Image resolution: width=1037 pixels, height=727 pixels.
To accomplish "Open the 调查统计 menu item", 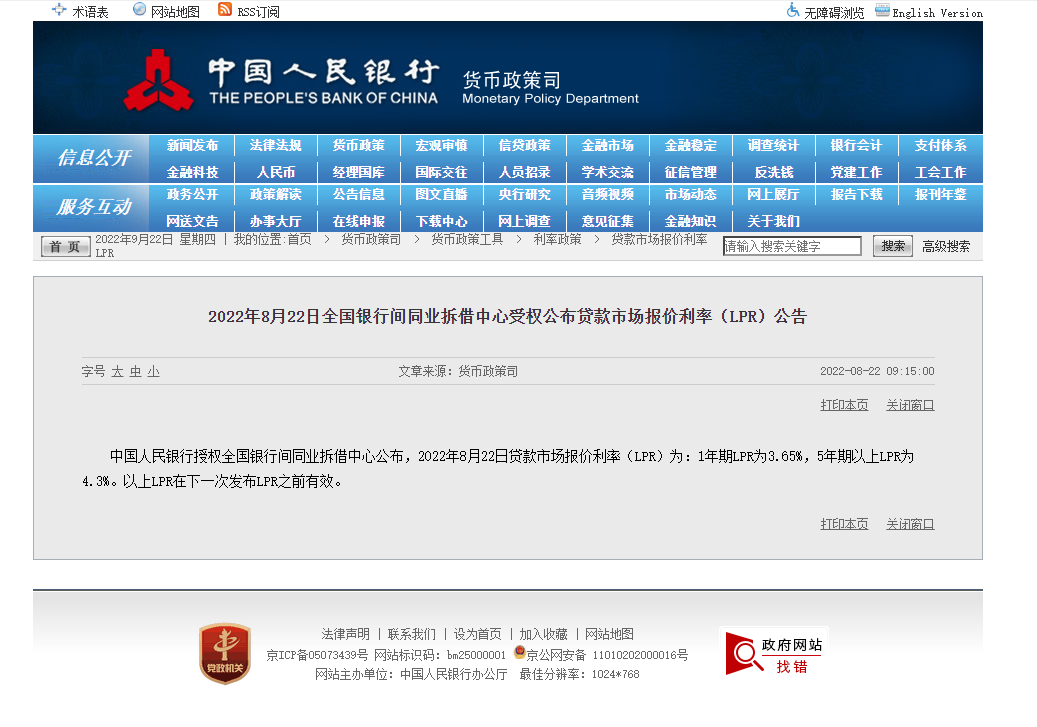I will 774,146.
